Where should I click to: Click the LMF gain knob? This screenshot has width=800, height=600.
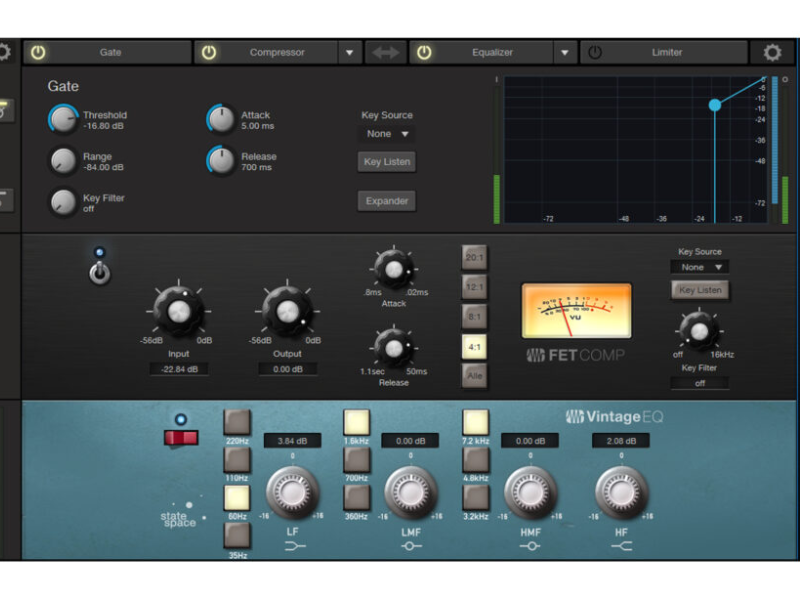(411, 492)
